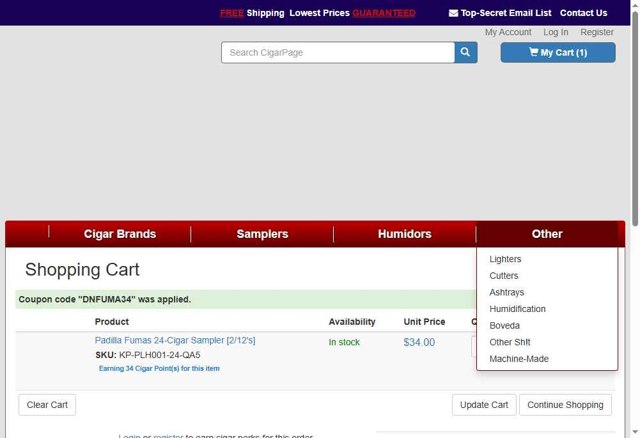Image resolution: width=640 pixels, height=438 pixels.
Task: Click the Update Cart button
Action: 484,405
